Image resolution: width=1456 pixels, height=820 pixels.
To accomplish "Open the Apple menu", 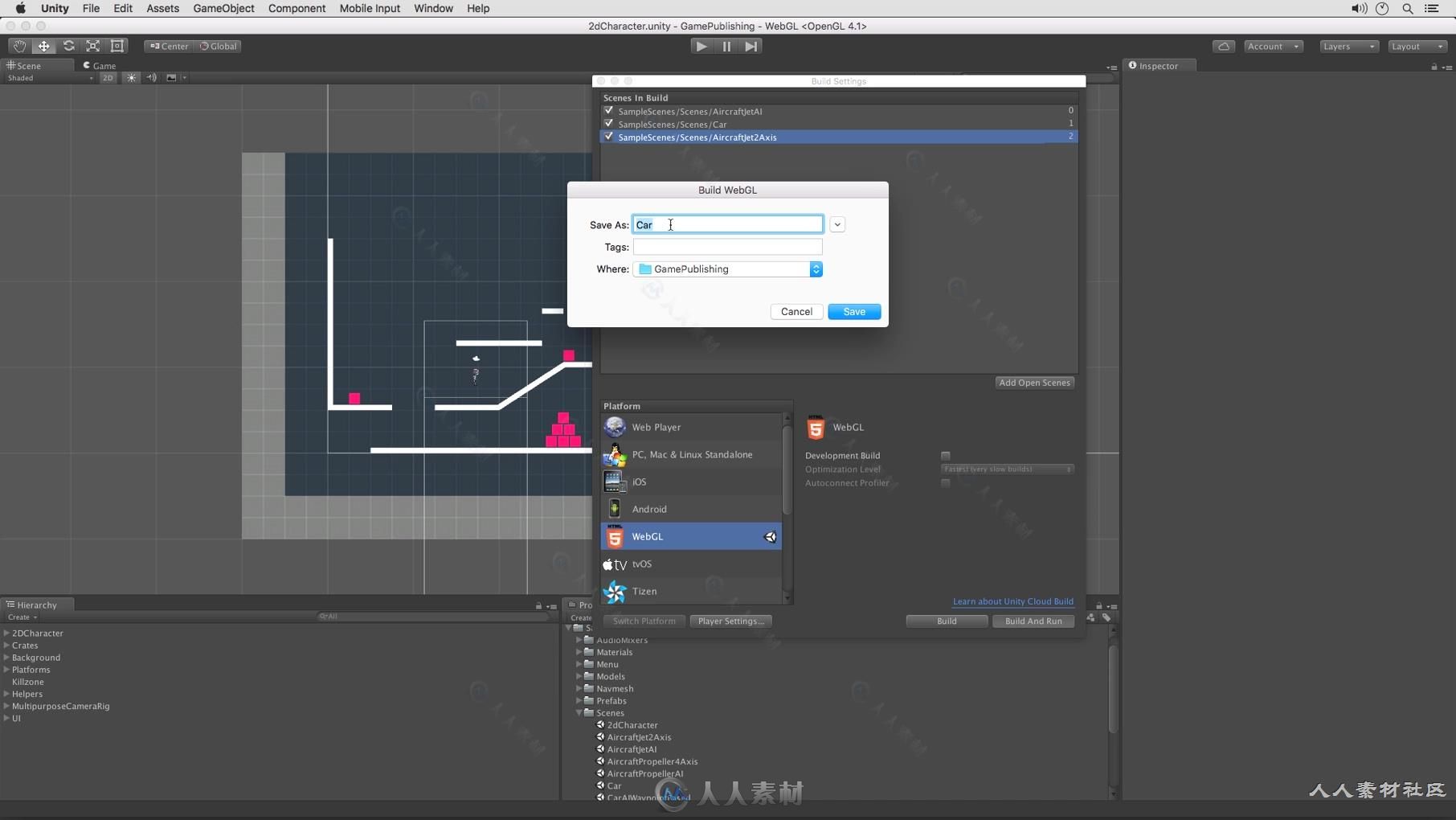I will pos(20,8).
